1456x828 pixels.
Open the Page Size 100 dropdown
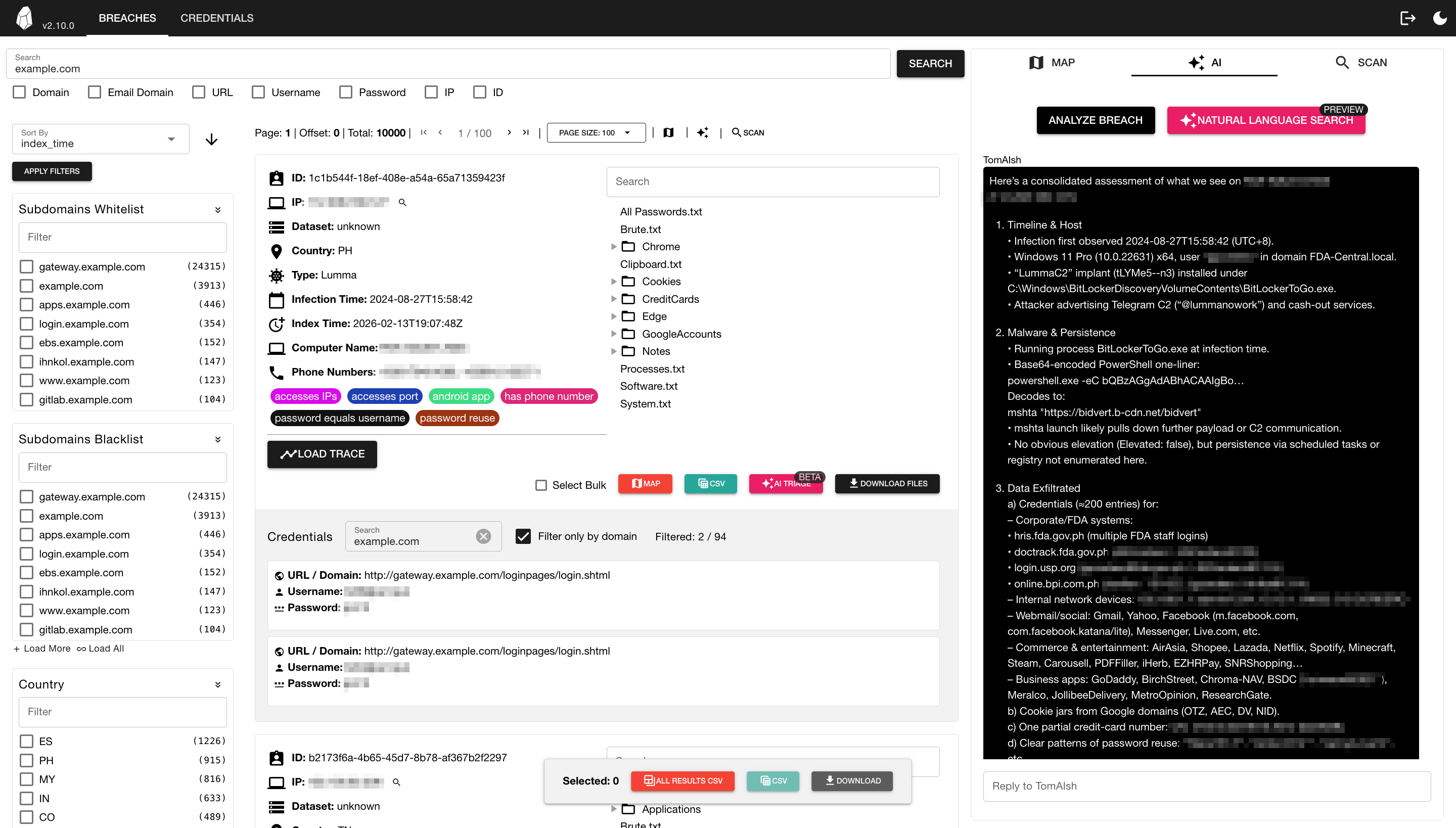point(596,132)
